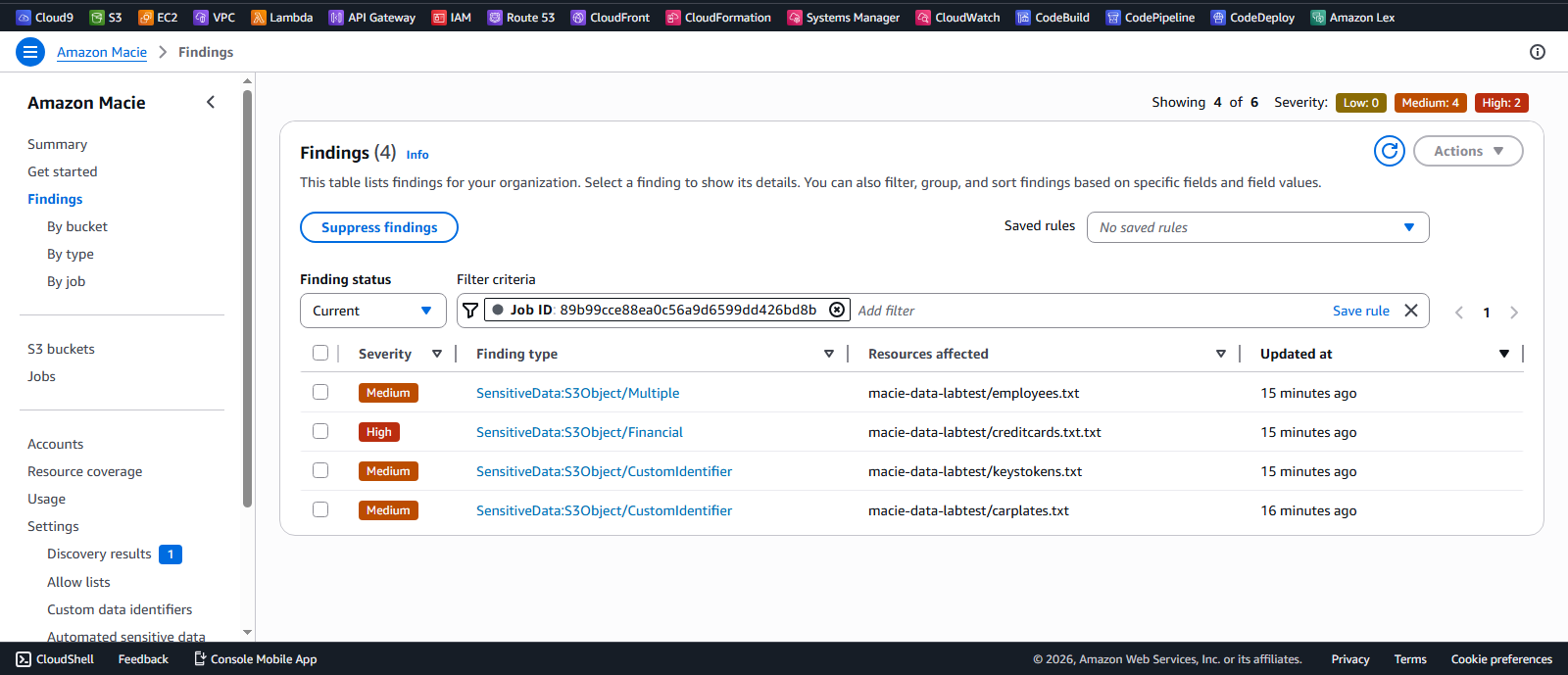Open the API Gateway shortcut

click(371, 17)
